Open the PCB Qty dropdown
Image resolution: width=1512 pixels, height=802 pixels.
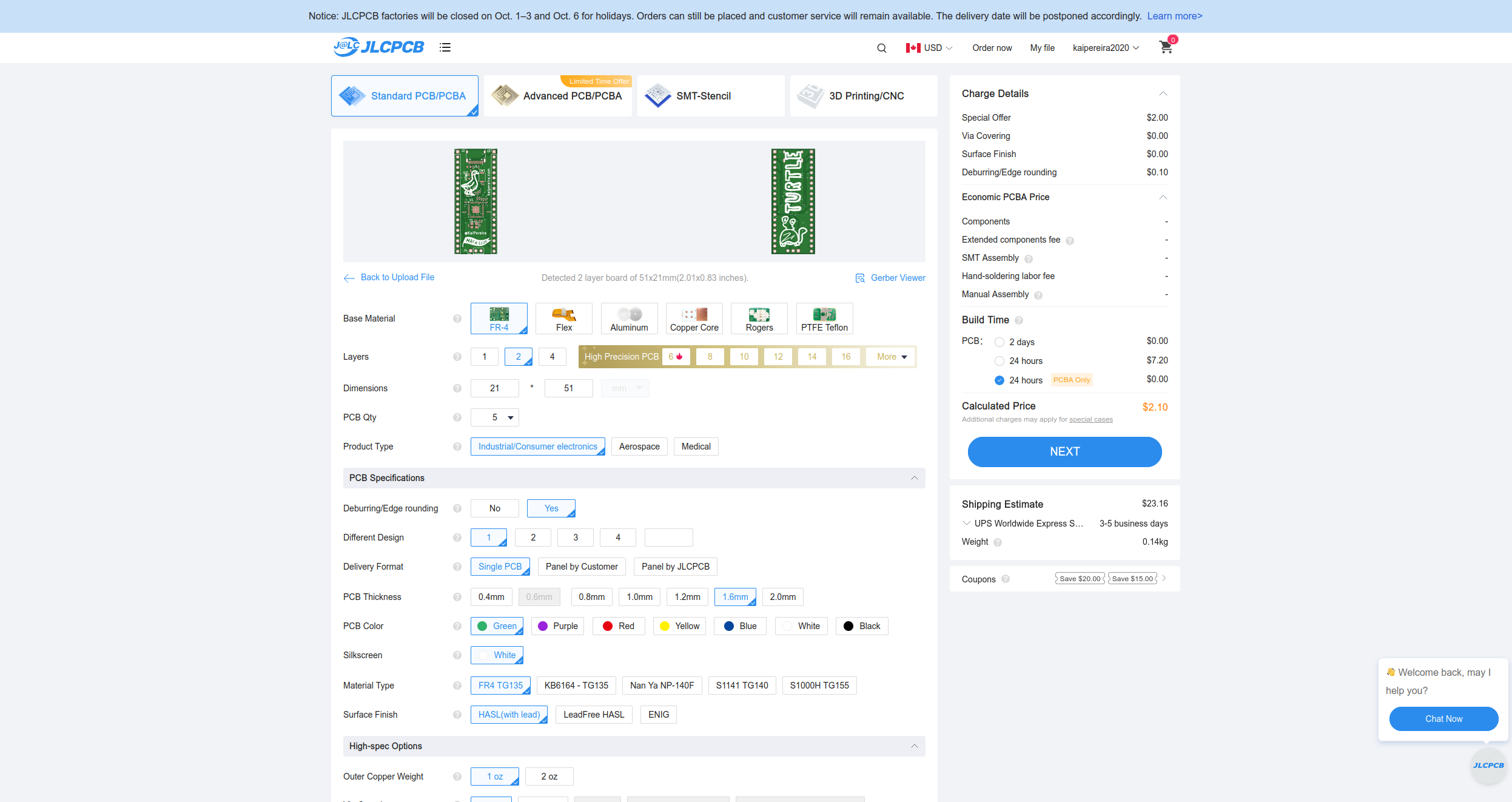pos(495,417)
